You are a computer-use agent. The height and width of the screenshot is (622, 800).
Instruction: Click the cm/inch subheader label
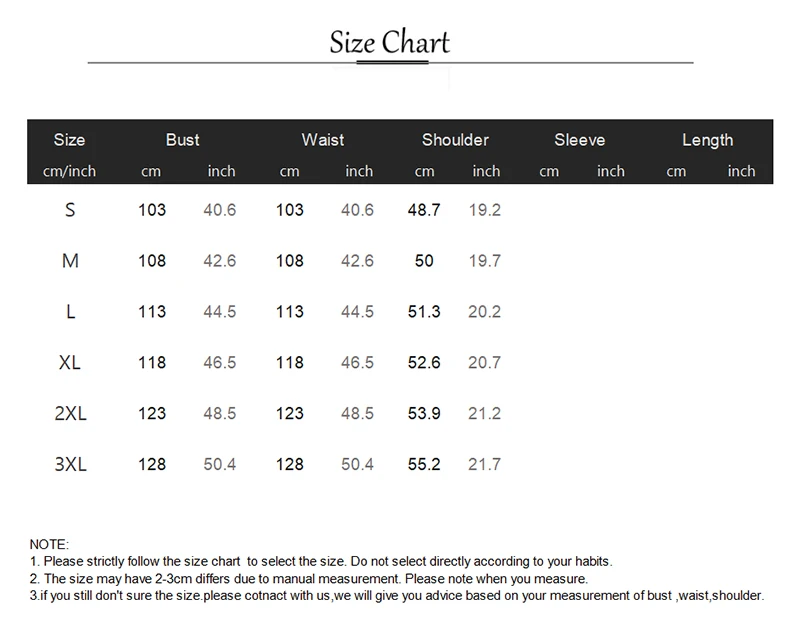[x=69, y=171]
